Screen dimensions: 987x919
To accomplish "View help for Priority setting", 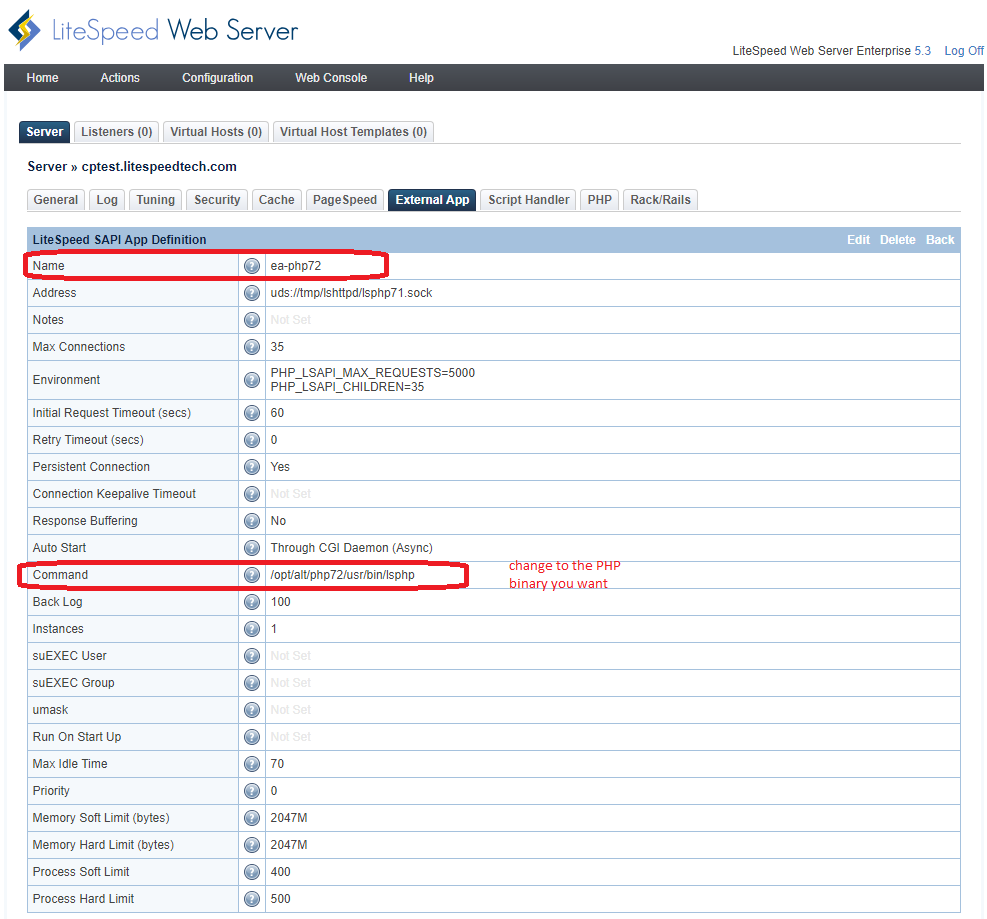I will click(252, 791).
